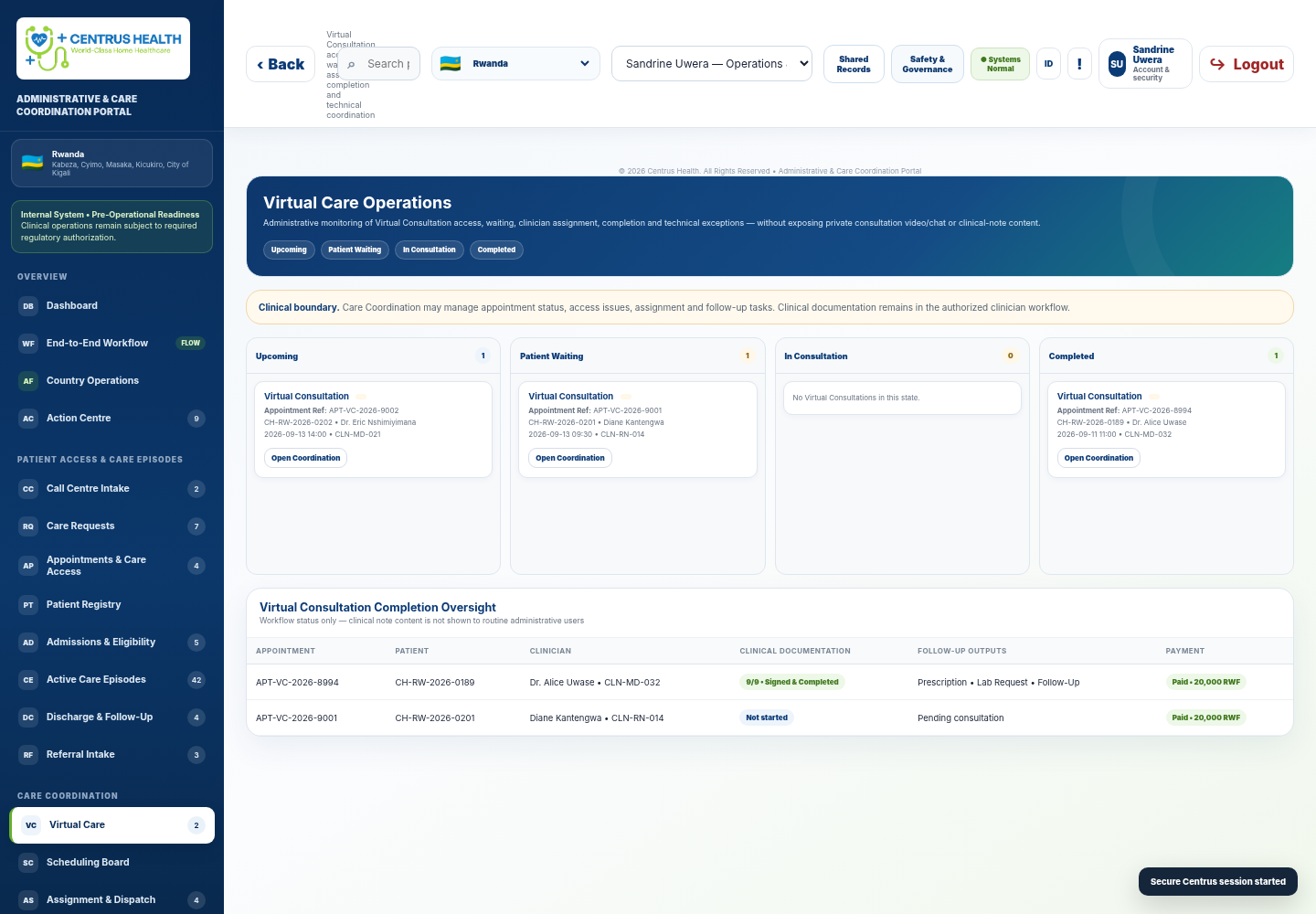Open Safety & Governance
The width and height of the screenshot is (1316, 914).
tap(928, 64)
